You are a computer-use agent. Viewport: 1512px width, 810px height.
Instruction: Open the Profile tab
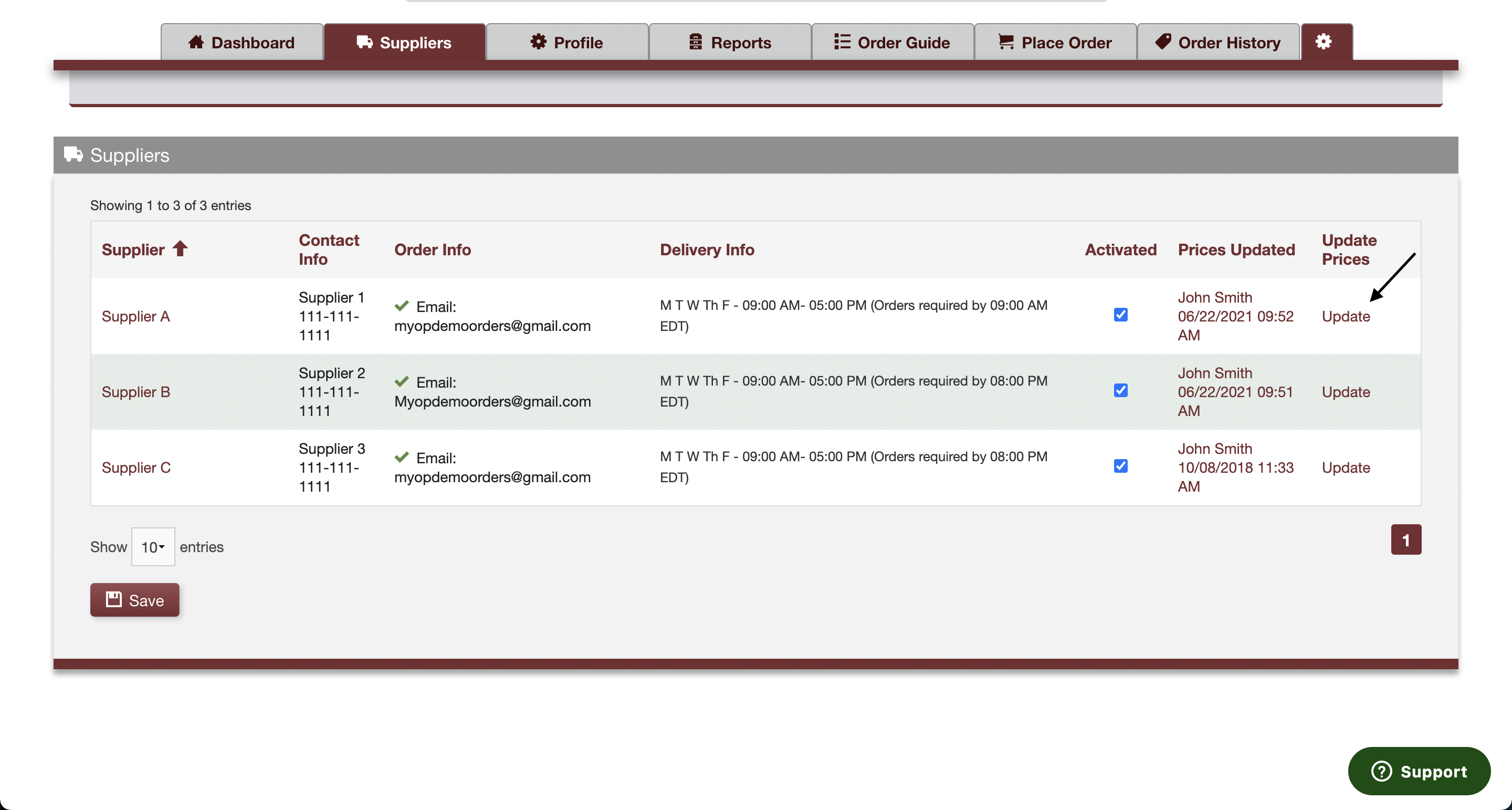point(567,43)
